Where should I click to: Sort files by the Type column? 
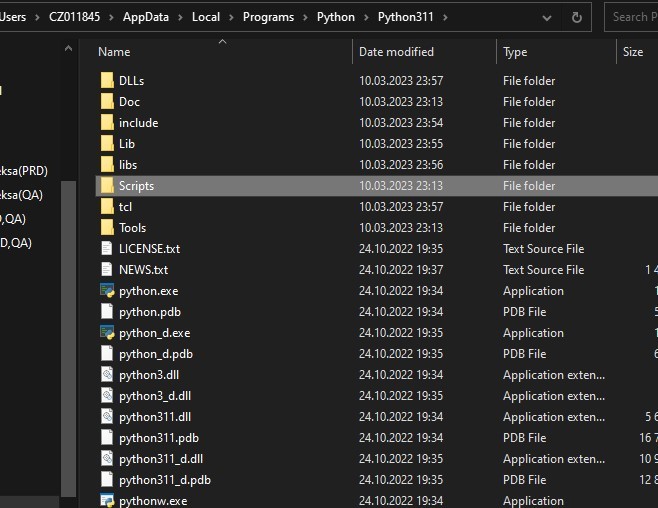(515, 52)
